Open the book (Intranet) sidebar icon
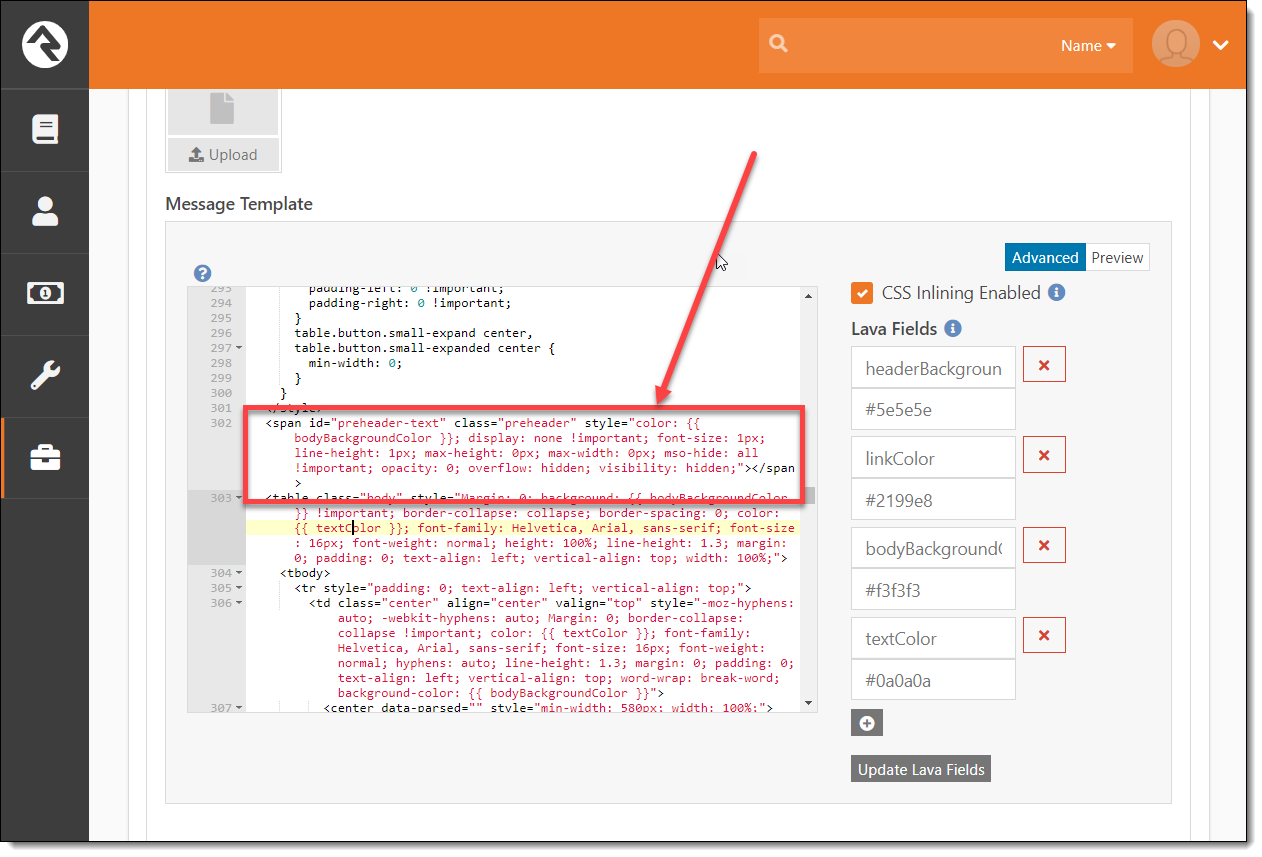Screen dimensions: 1262x857 [45, 129]
